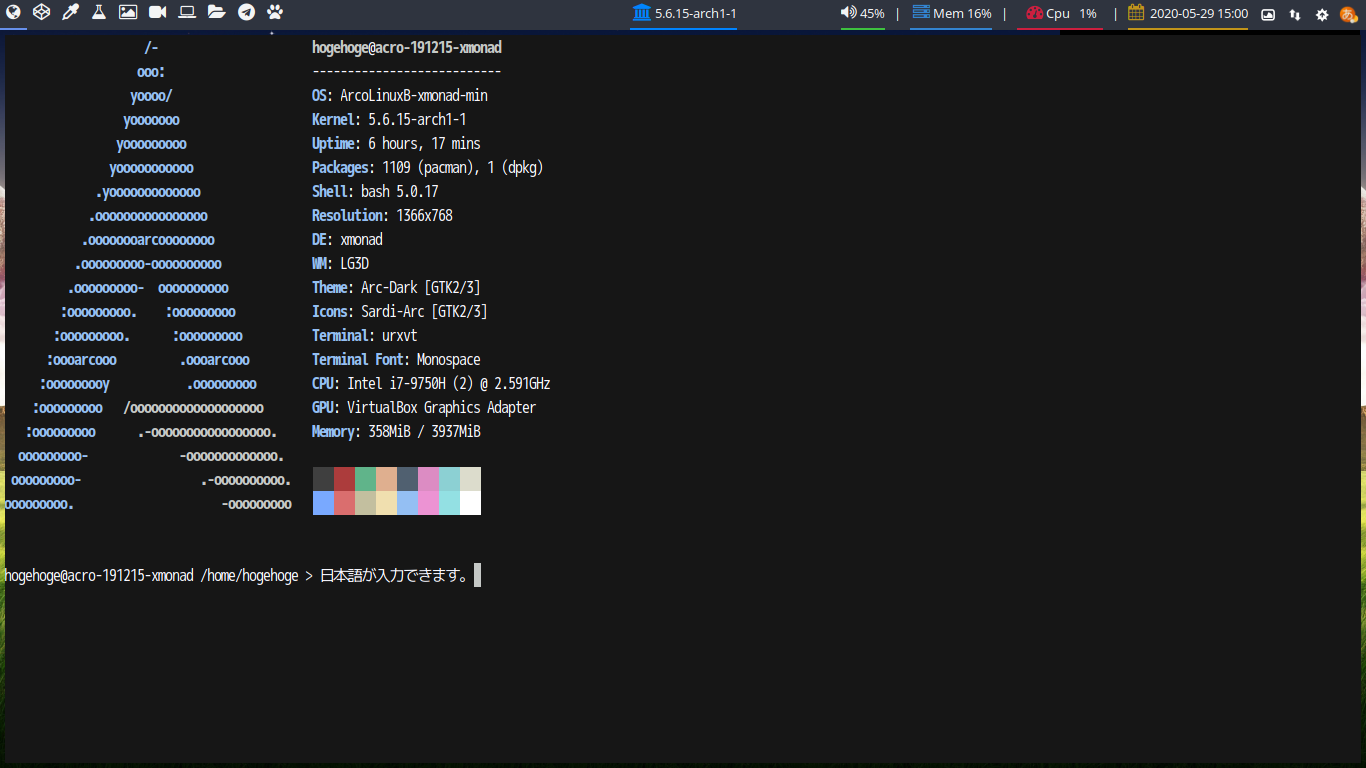
Task: Click the Resolution: 1366x768 line
Action: [x=382, y=216]
